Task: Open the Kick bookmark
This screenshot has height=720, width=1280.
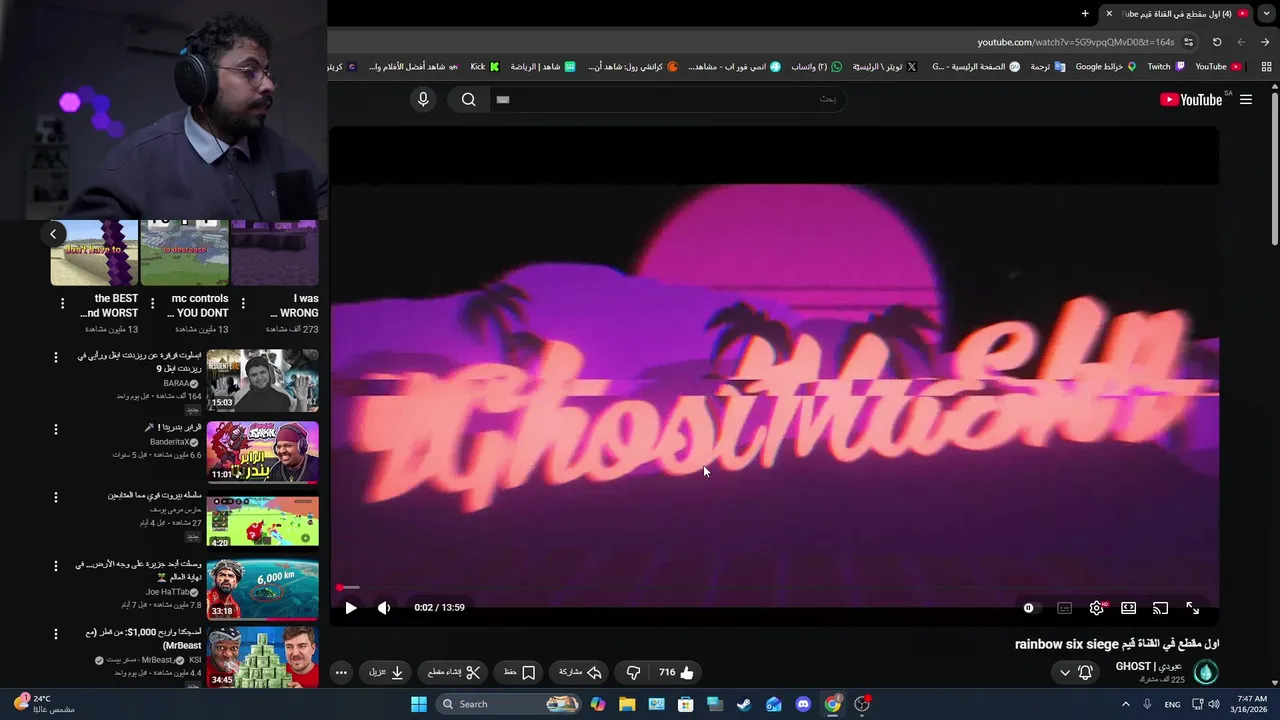Action: [x=485, y=67]
